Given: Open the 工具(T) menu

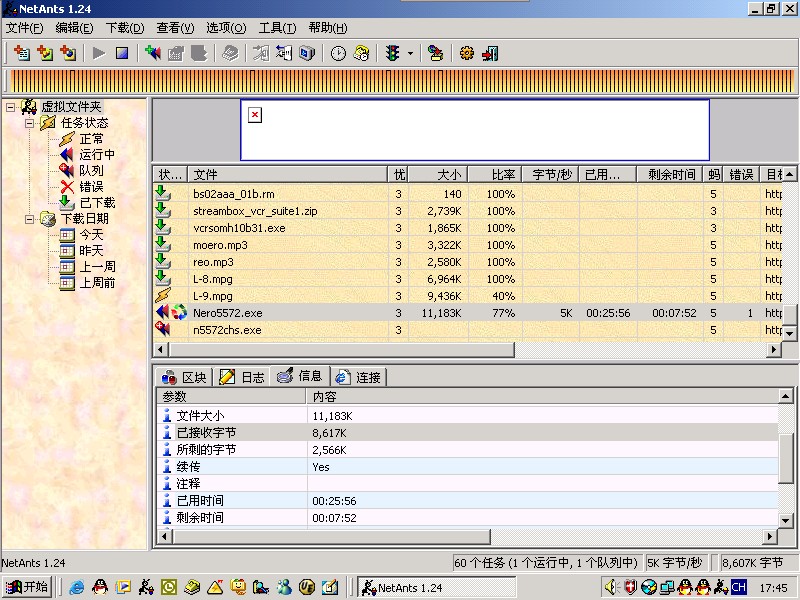Looking at the screenshot, I should tap(277, 28).
